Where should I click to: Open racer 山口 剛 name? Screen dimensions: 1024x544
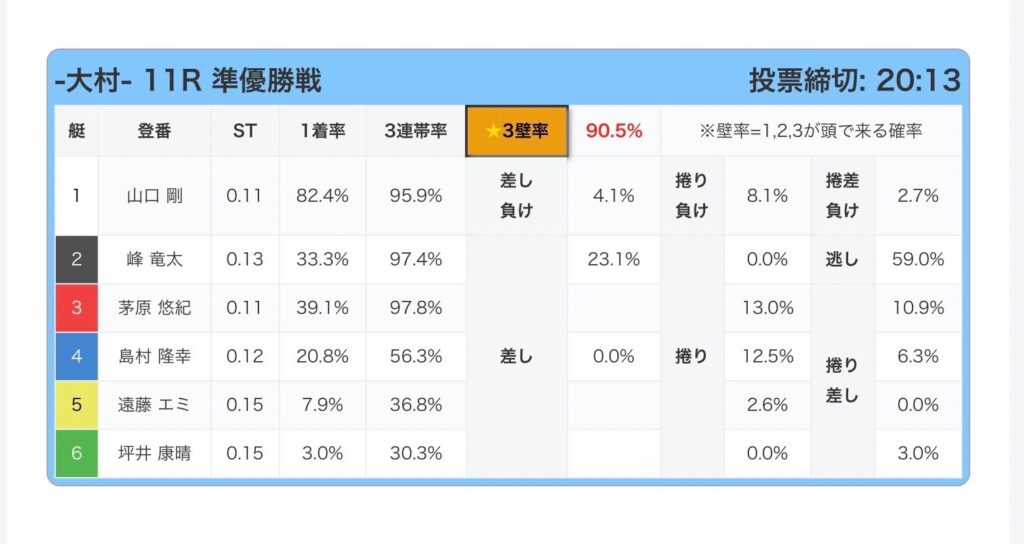point(155,196)
